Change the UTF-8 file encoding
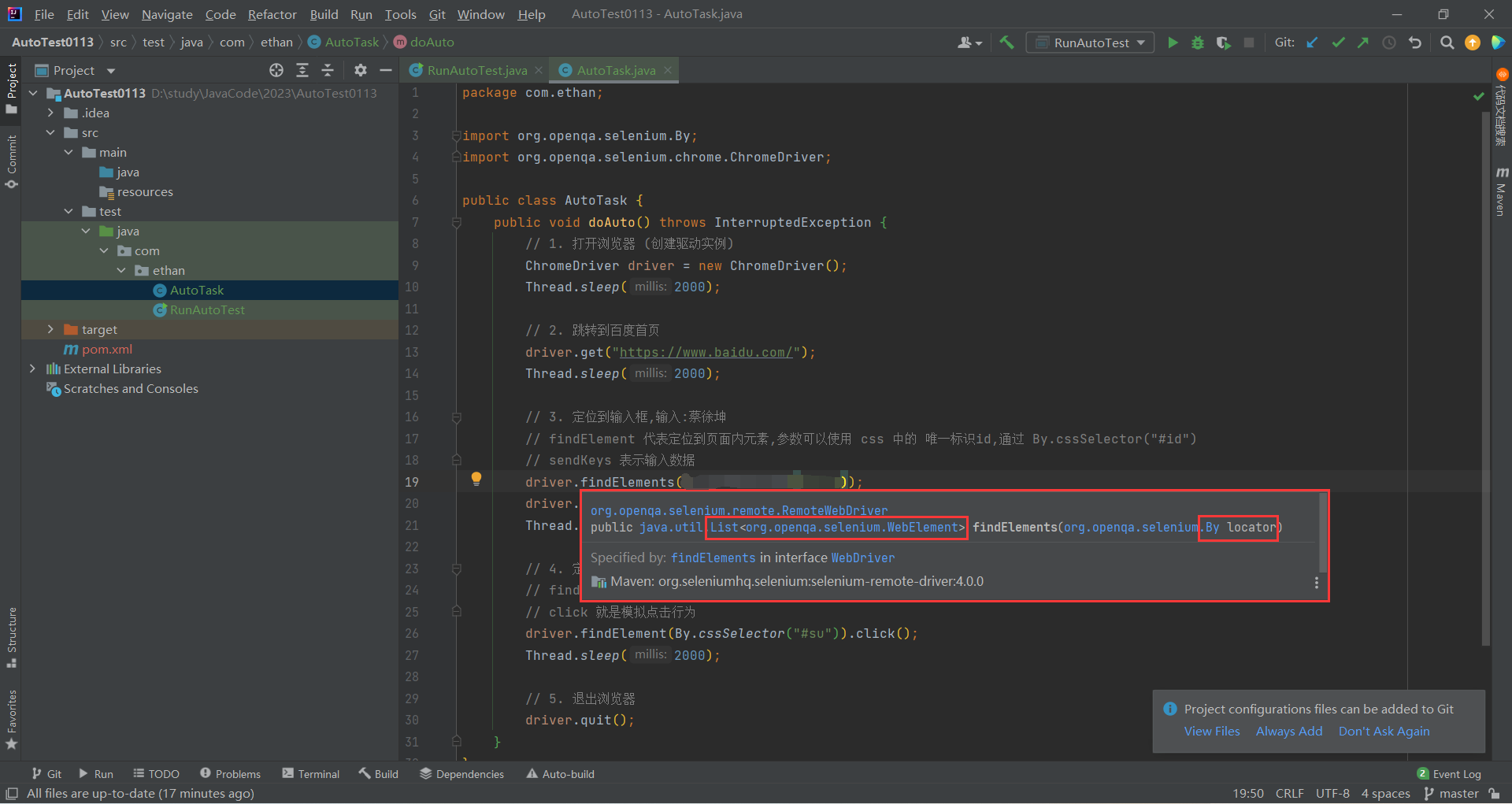 tap(1332, 793)
